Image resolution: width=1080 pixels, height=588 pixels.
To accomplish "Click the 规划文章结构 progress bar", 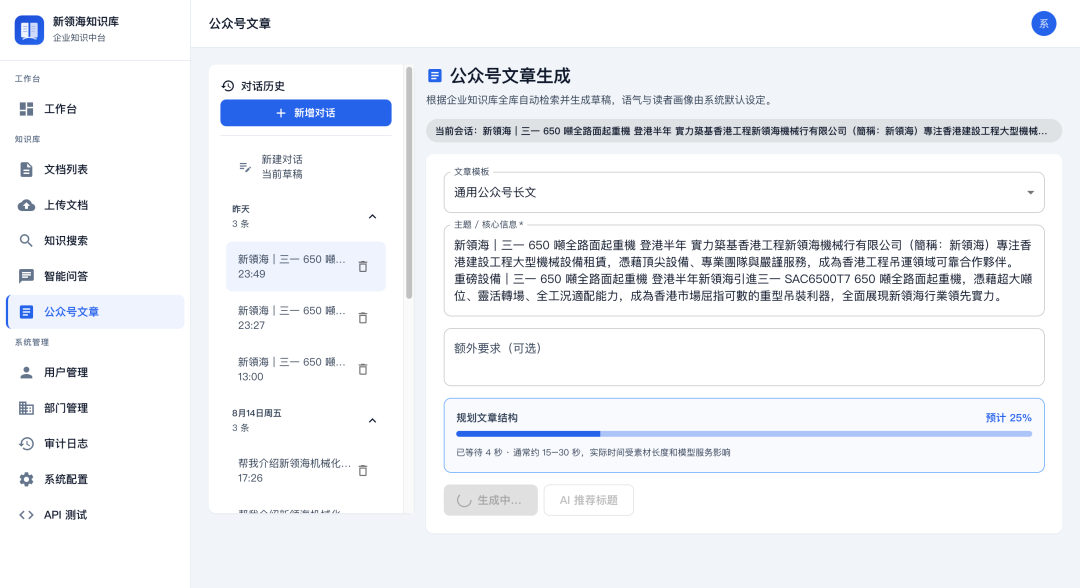I will click(744, 434).
